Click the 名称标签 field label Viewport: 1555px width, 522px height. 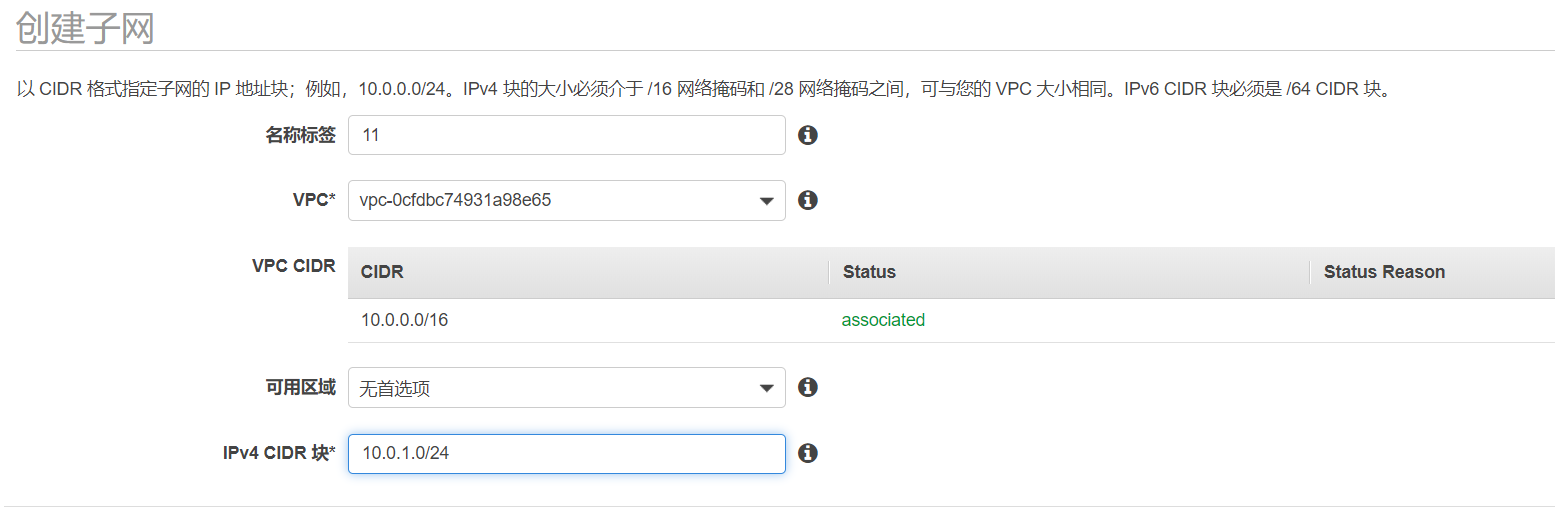[300, 135]
